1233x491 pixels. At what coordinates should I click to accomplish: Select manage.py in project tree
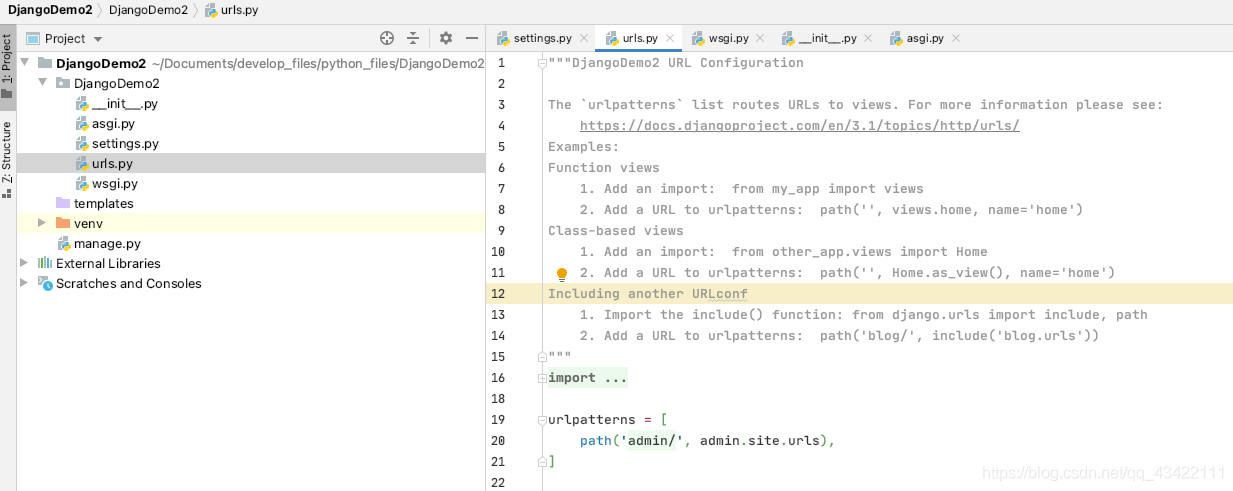(107, 243)
